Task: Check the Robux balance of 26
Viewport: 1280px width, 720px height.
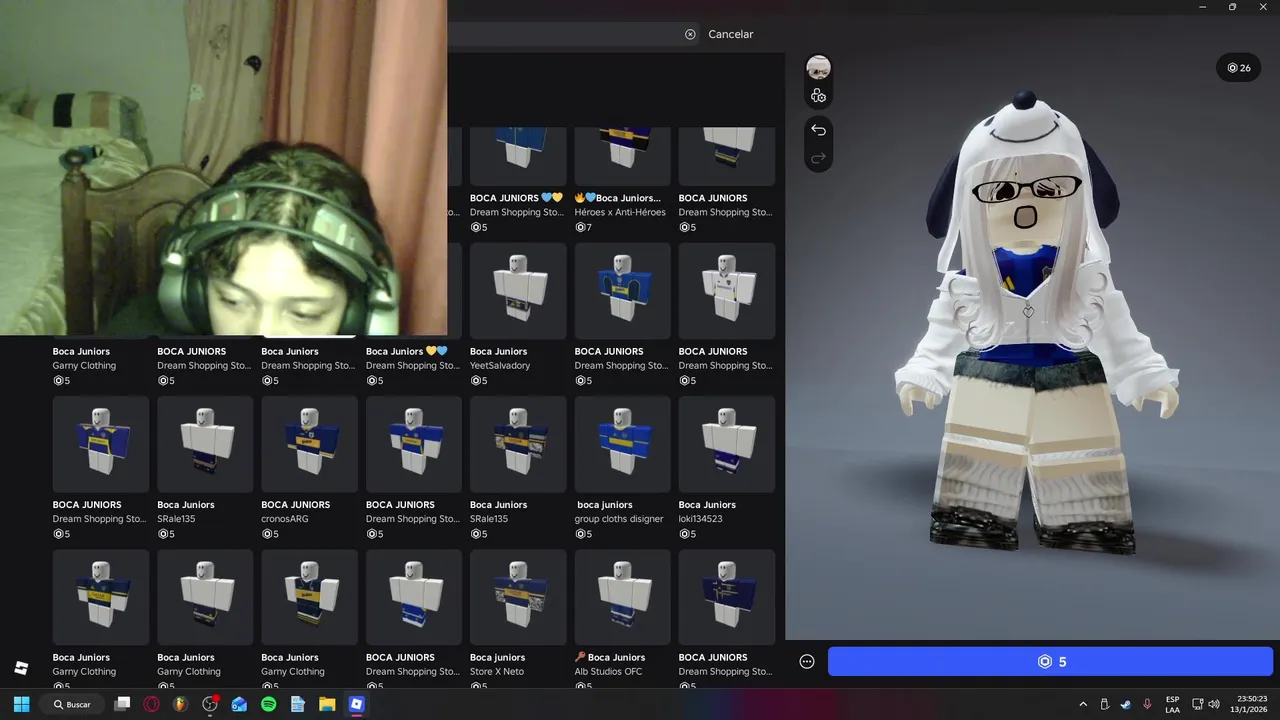Action: point(1239,68)
